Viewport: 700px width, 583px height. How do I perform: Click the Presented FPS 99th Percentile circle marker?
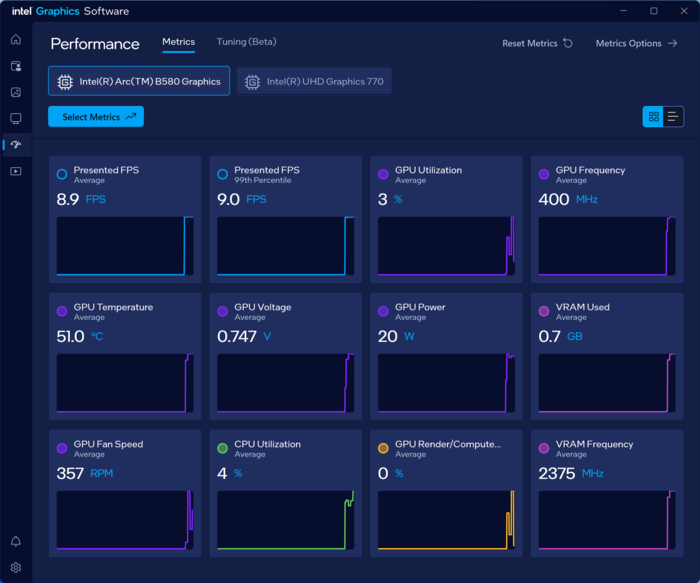(222, 175)
